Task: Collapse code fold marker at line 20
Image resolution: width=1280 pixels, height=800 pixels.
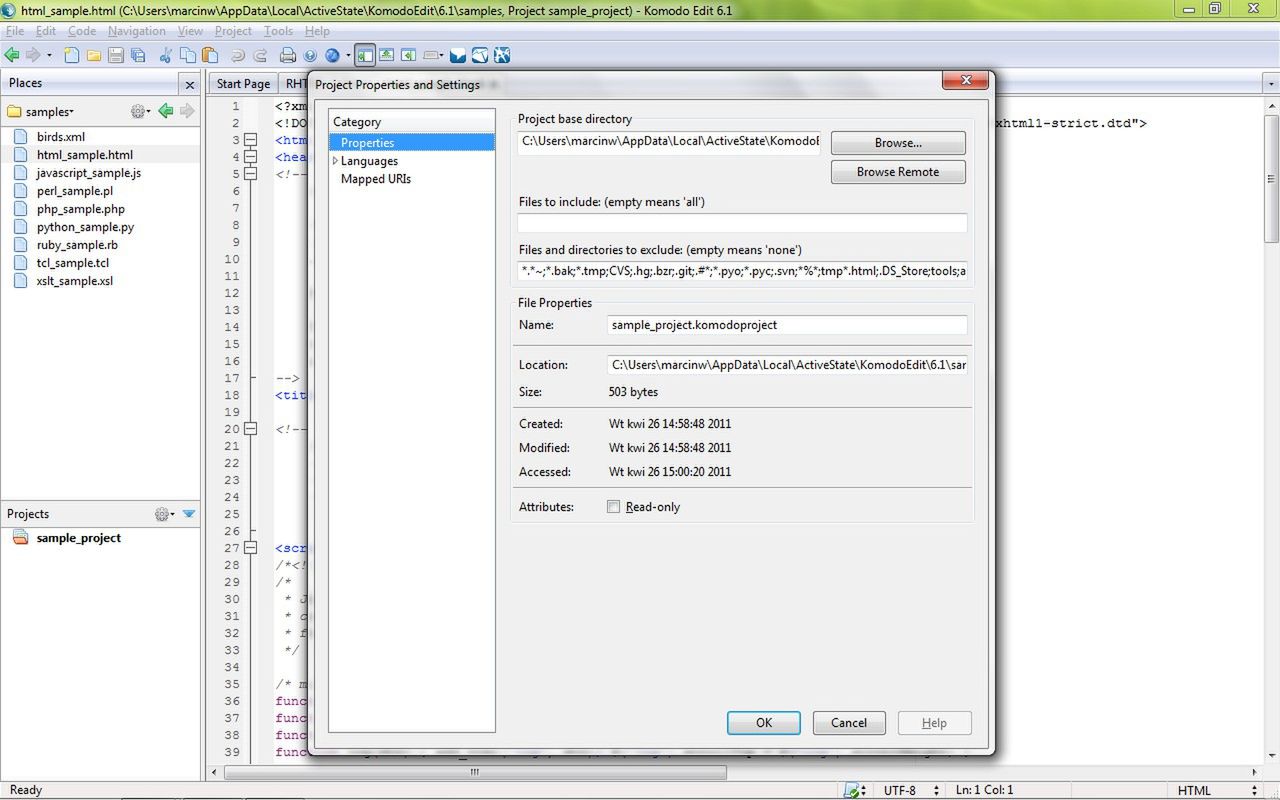Action: [x=250, y=429]
